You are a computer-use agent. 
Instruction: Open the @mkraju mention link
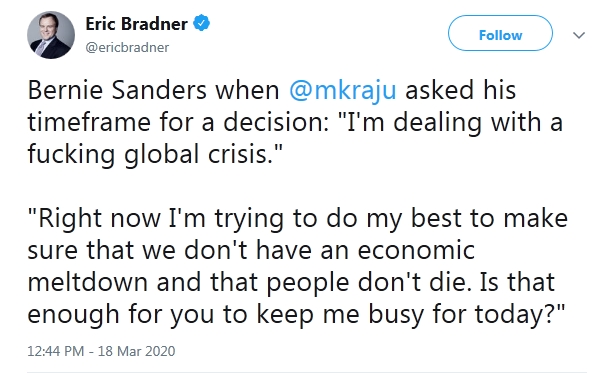pyautogui.click(x=343, y=90)
